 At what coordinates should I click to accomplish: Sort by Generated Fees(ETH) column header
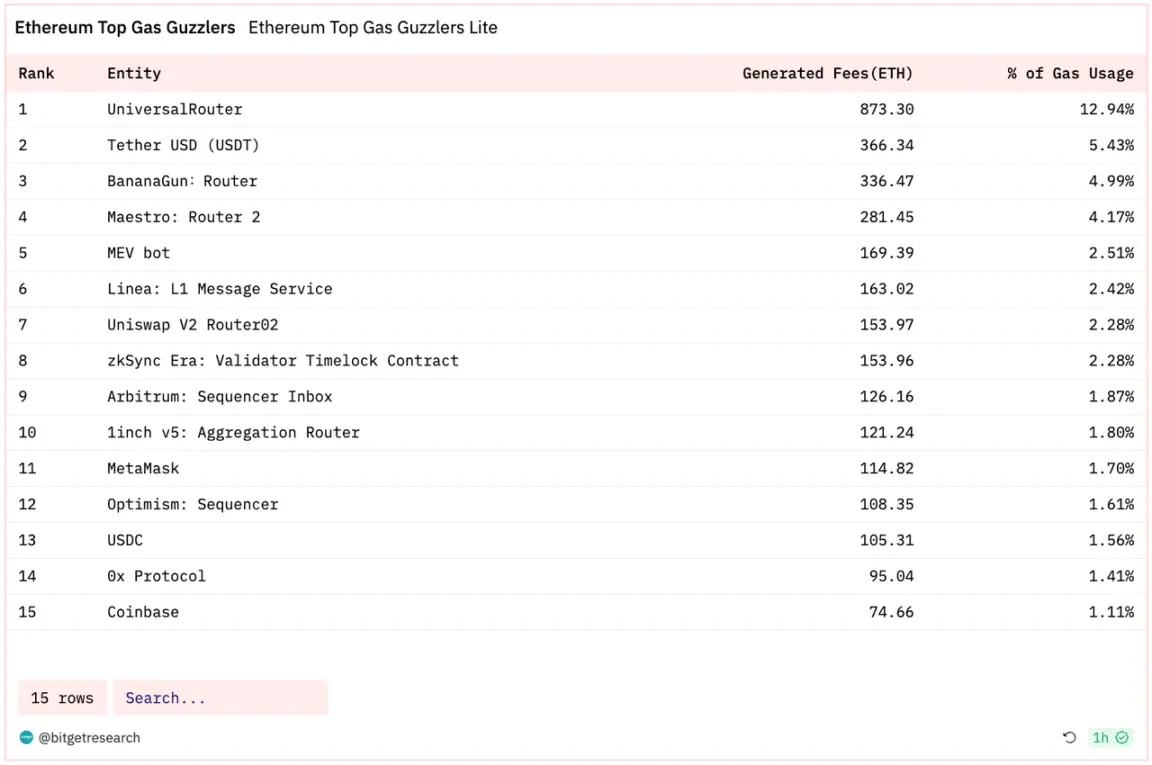[x=827, y=73]
